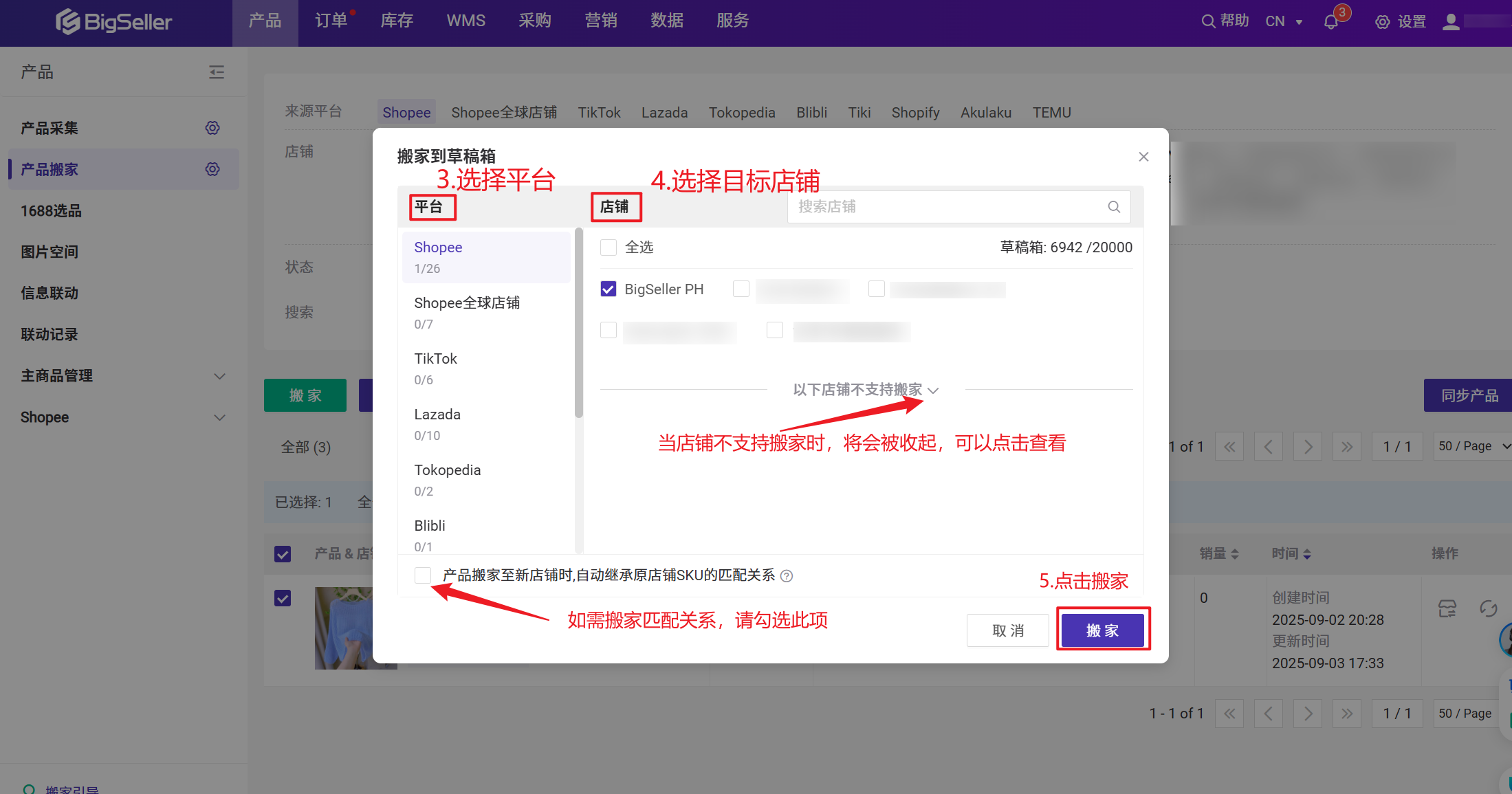Open the notification bell
This screenshot has height=794, width=1512.
click(1331, 22)
